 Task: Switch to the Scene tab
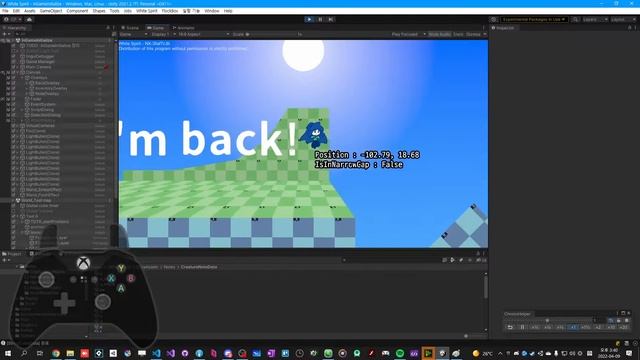[x=130, y=28]
